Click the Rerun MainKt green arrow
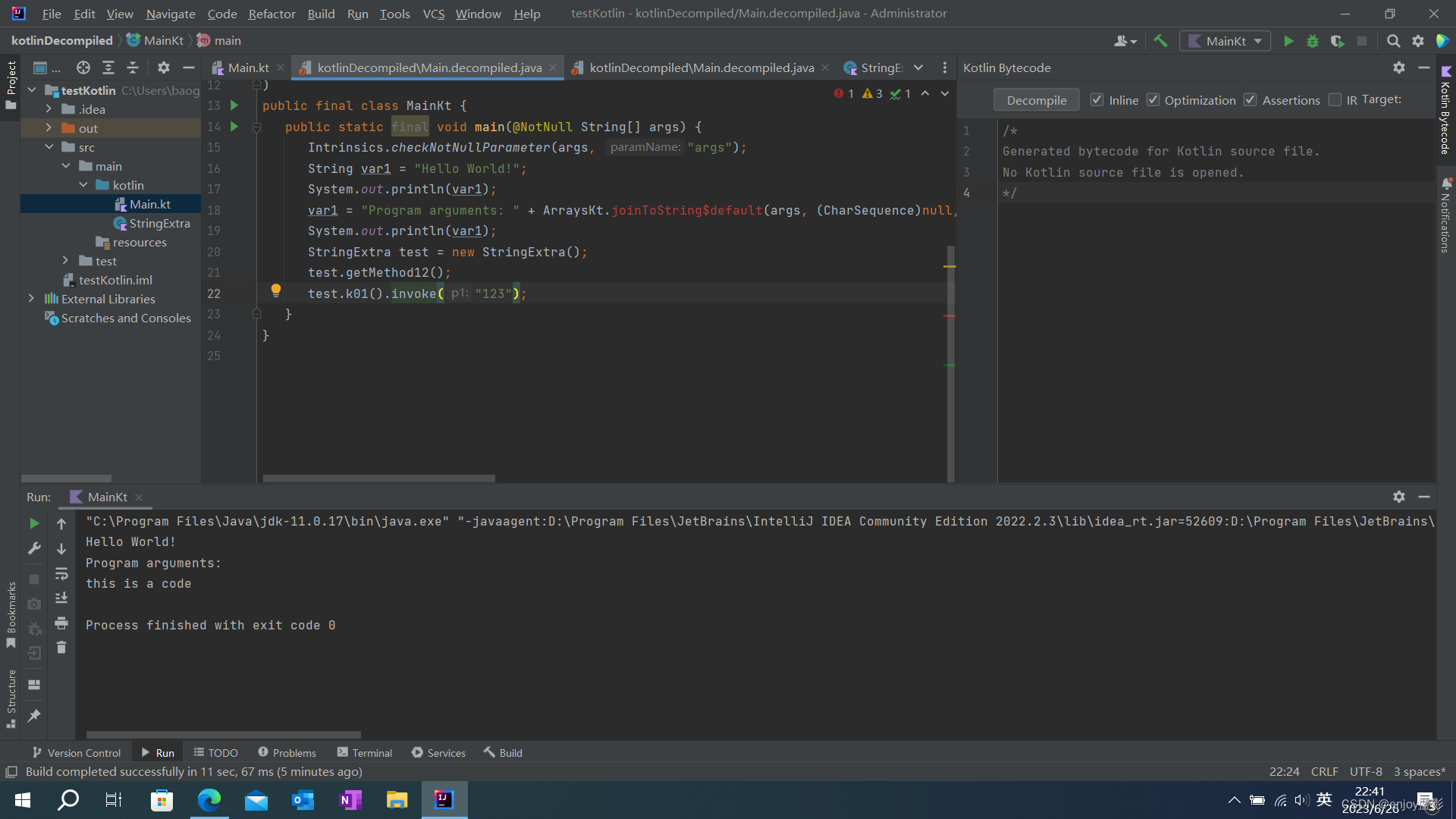 click(x=34, y=523)
